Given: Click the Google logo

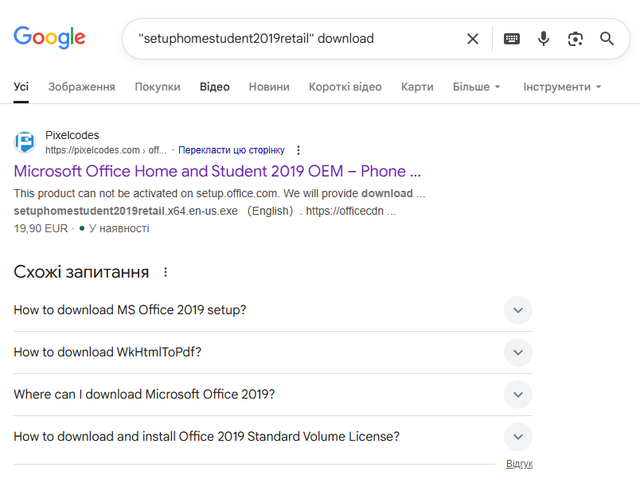Looking at the screenshot, I should pos(49,38).
